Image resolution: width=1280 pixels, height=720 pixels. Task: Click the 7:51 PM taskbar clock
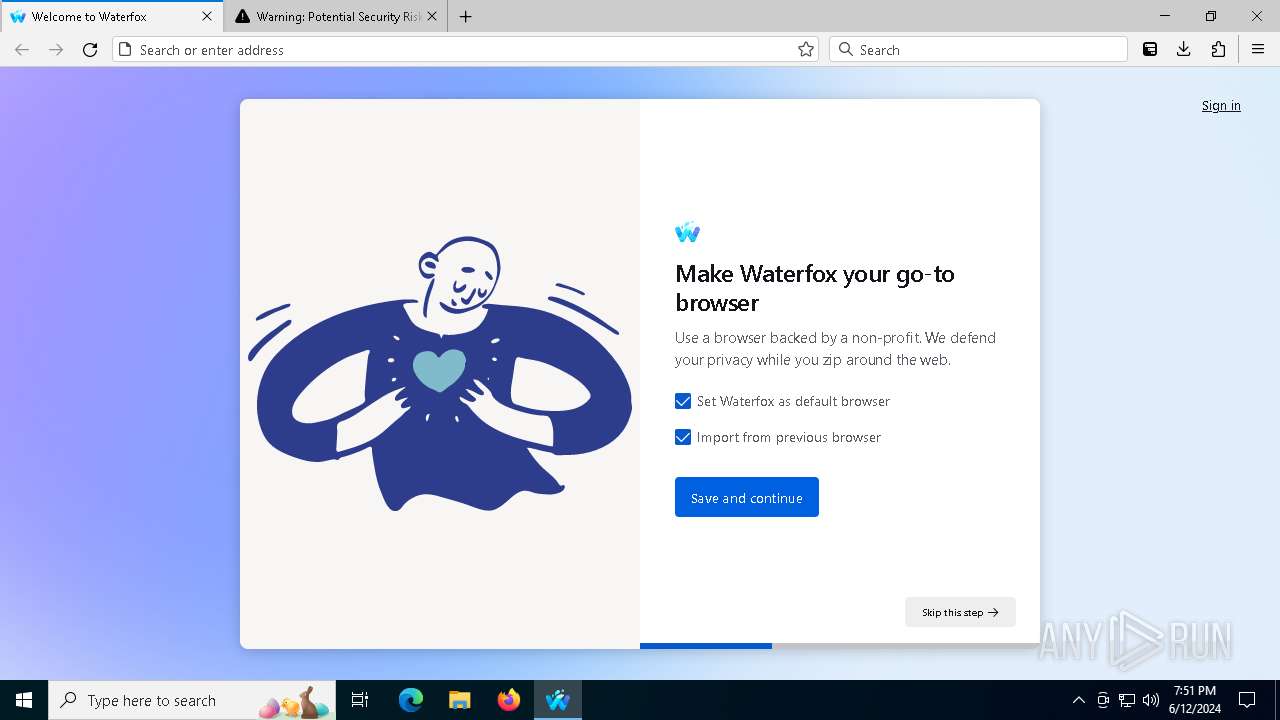[1195, 700]
